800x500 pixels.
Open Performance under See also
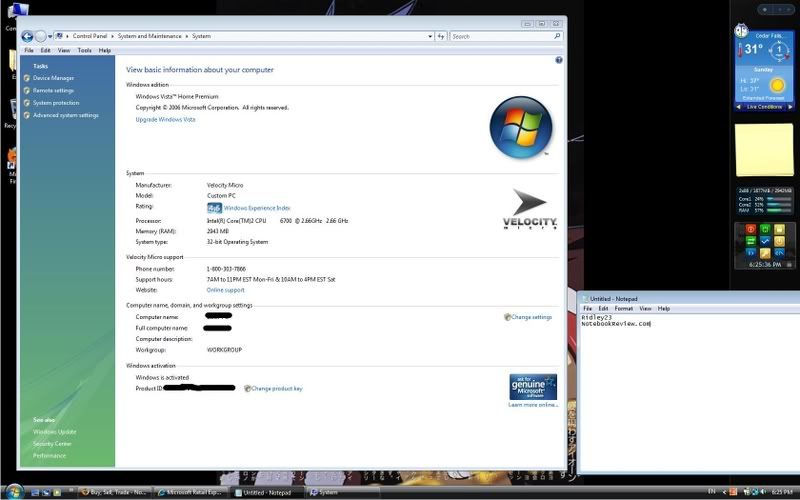coord(49,456)
